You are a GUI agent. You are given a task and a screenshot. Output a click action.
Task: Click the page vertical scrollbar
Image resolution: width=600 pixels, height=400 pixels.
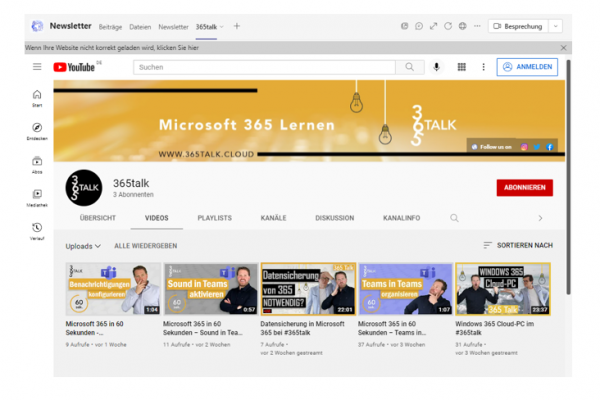click(568, 177)
